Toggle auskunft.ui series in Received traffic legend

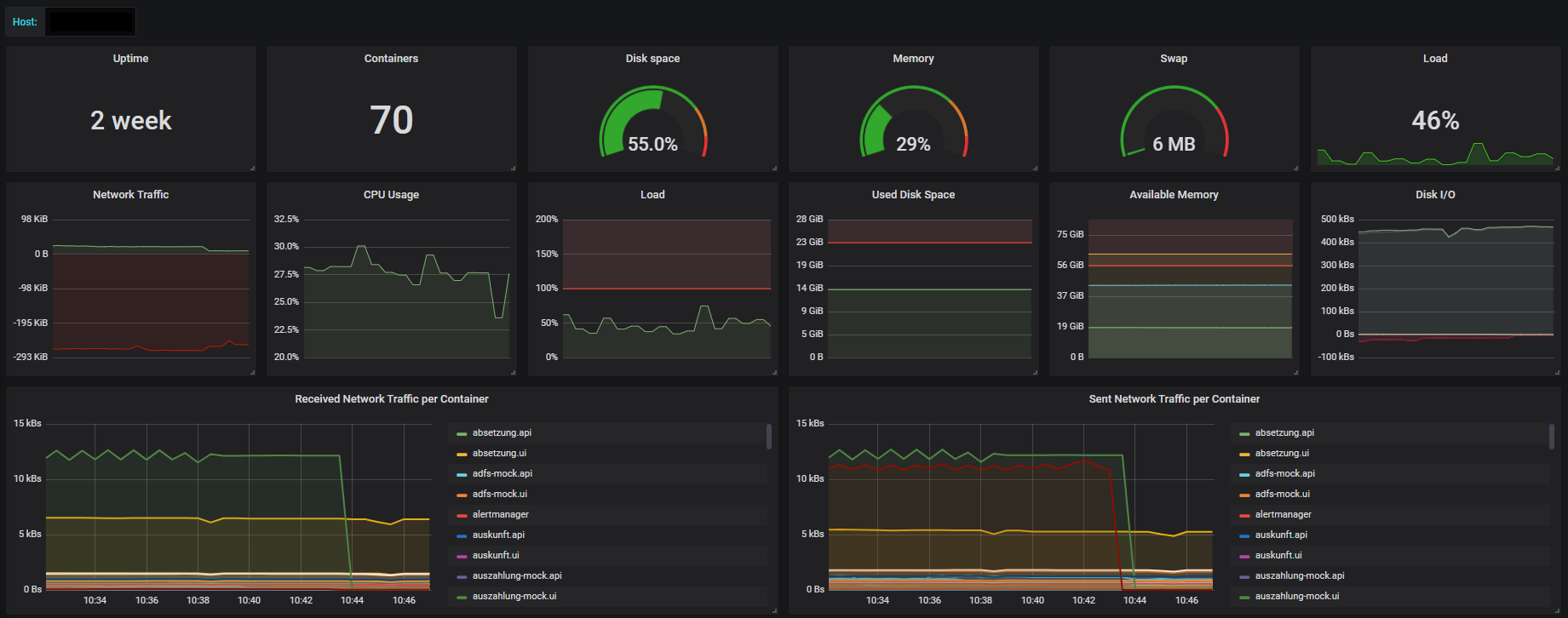pyautogui.click(x=496, y=556)
